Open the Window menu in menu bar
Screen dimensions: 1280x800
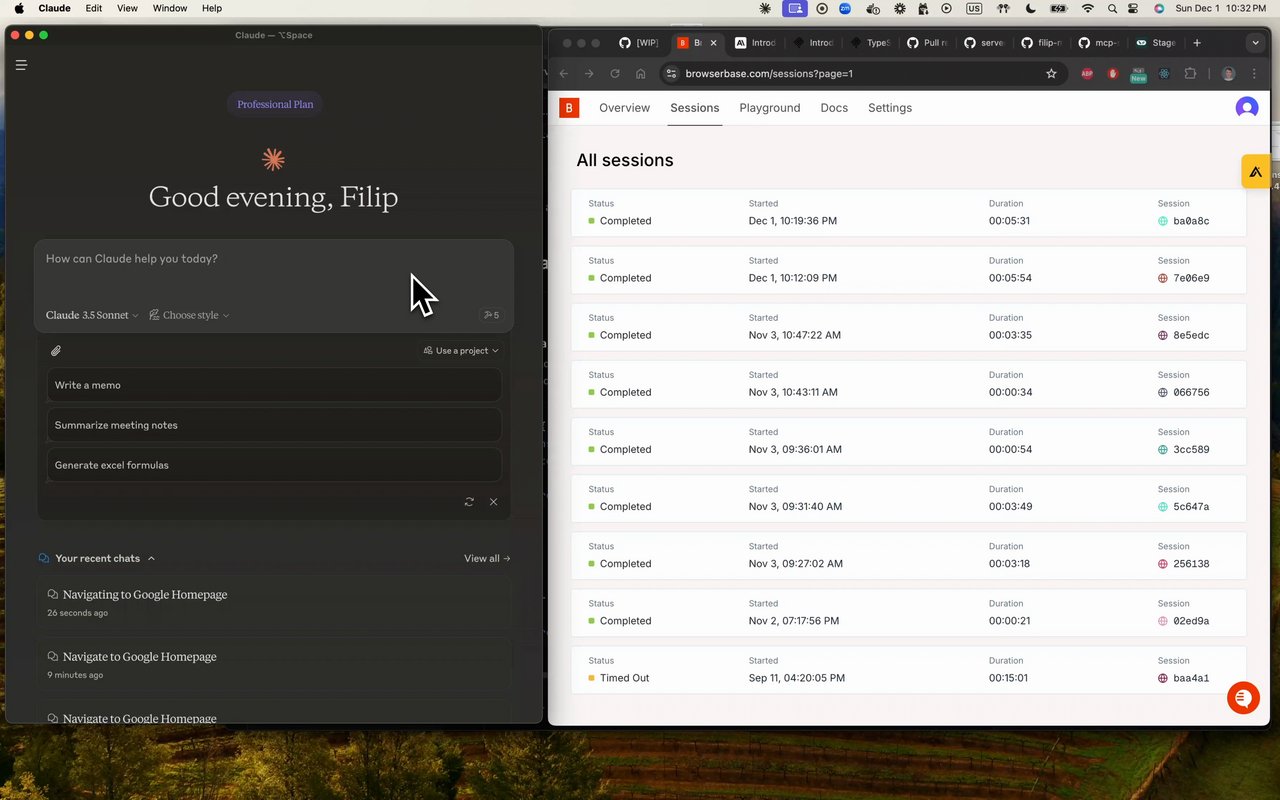[170, 8]
